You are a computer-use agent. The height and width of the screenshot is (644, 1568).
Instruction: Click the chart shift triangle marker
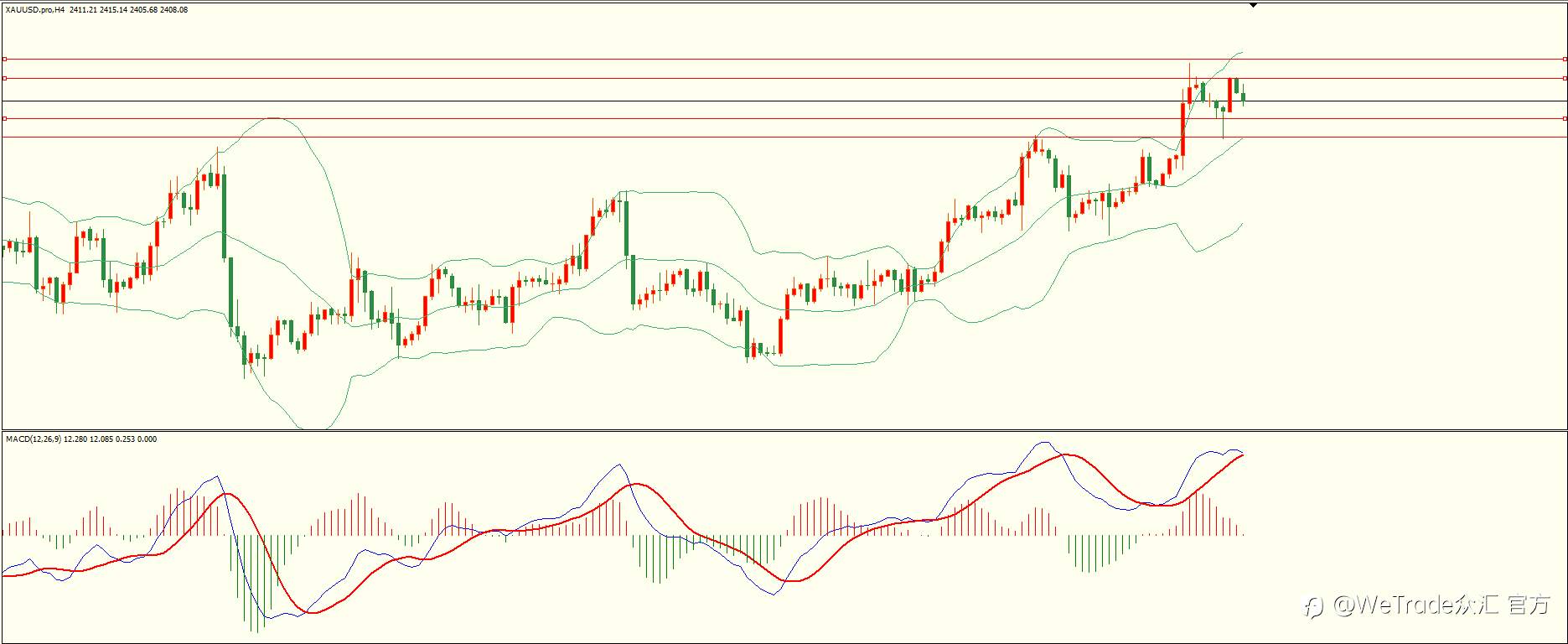[1253, 5]
